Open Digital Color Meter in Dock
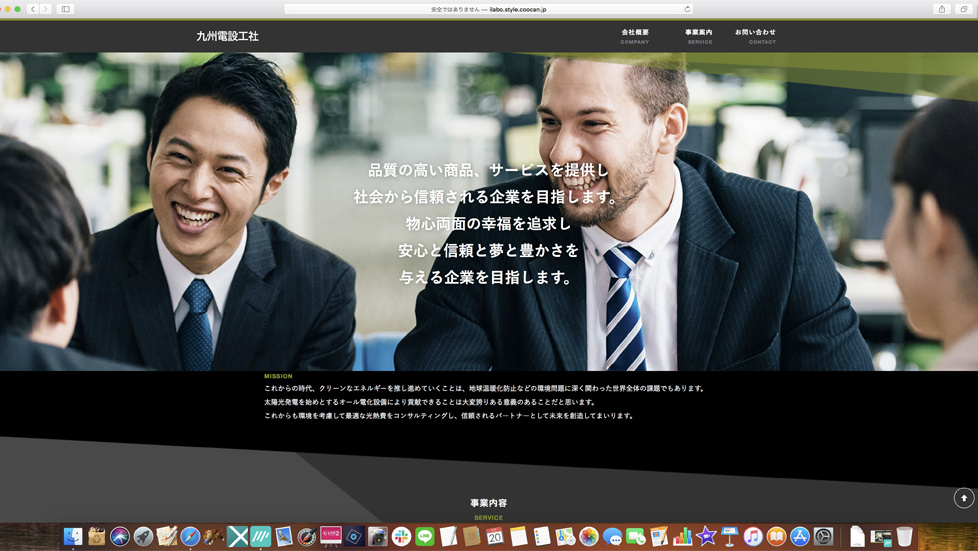 (307, 536)
